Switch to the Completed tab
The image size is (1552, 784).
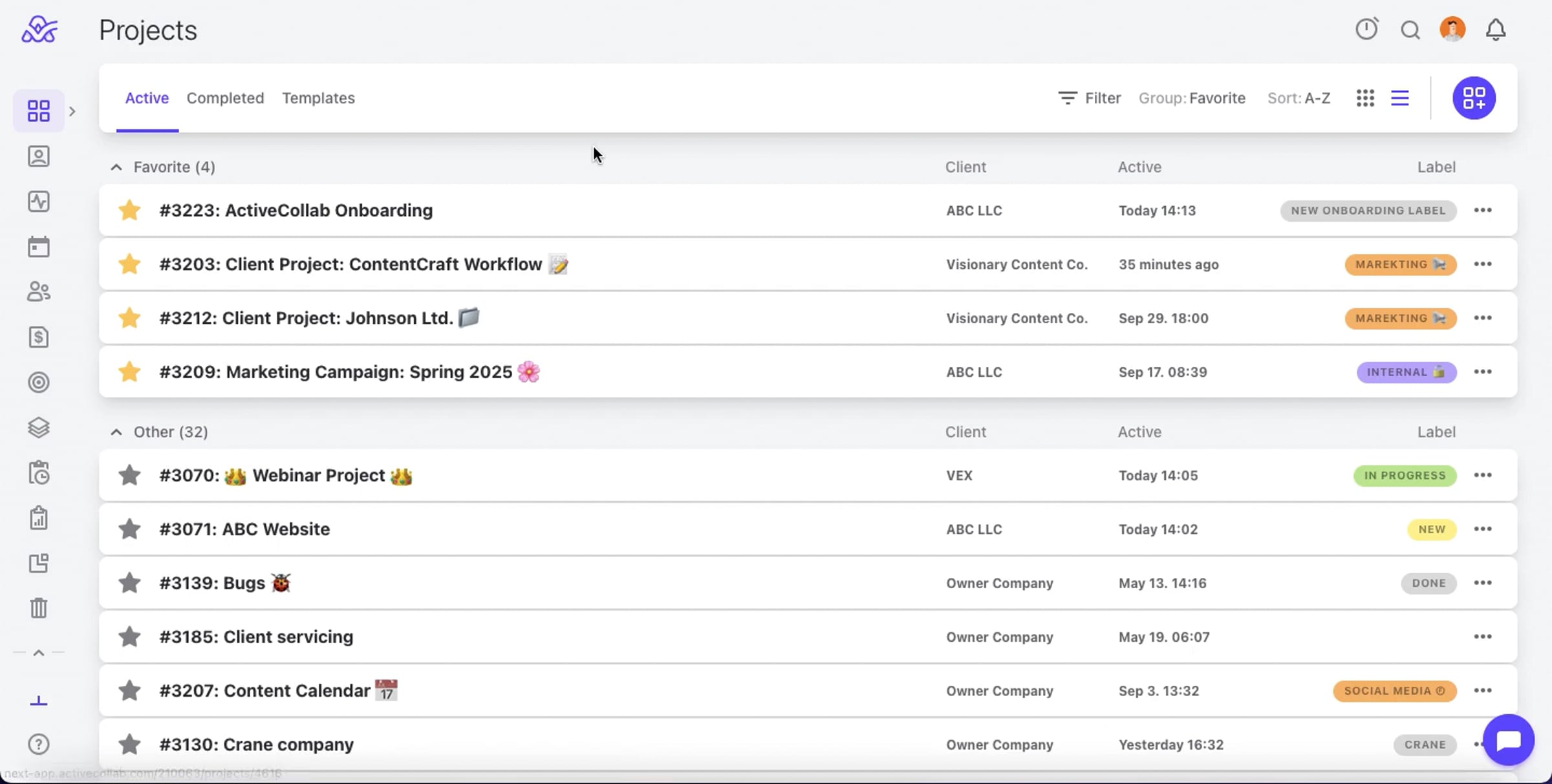point(225,98)
